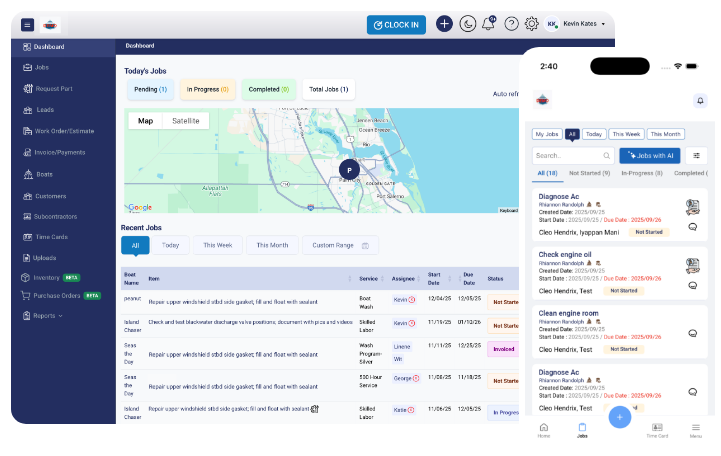The height and width of the screenshot is (456, 721).
Task: Click the Pending jobs status chip
Action: point(149,90)
